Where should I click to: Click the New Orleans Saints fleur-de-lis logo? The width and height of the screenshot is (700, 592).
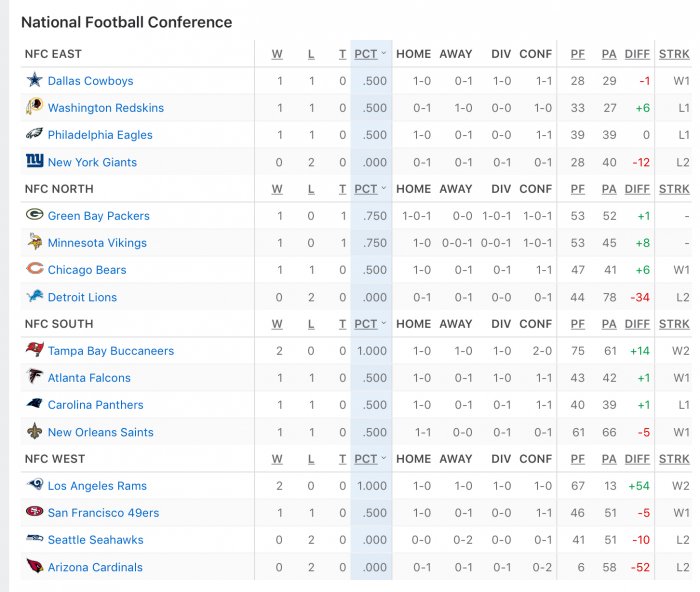point(34,431)
